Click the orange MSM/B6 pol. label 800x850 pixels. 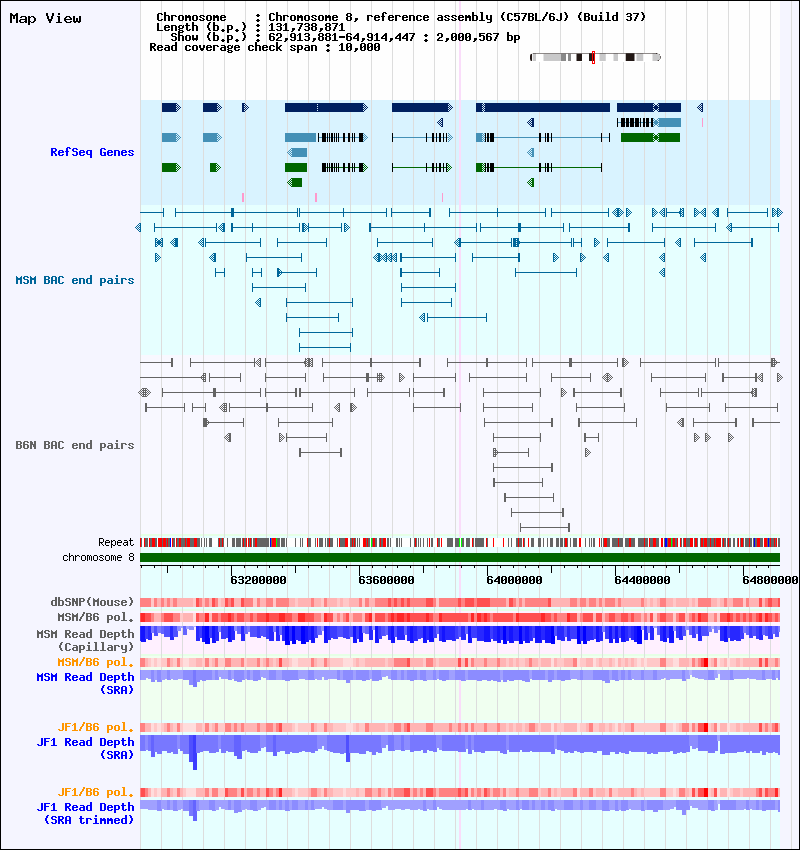coord(95,662)
